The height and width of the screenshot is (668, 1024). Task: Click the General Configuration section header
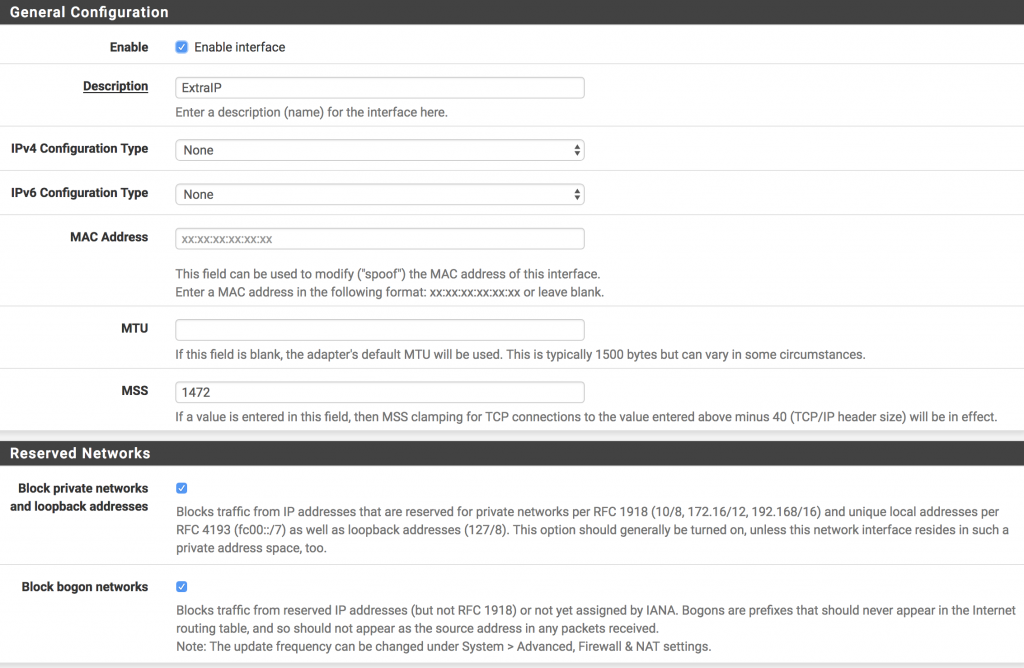(512, 12)
